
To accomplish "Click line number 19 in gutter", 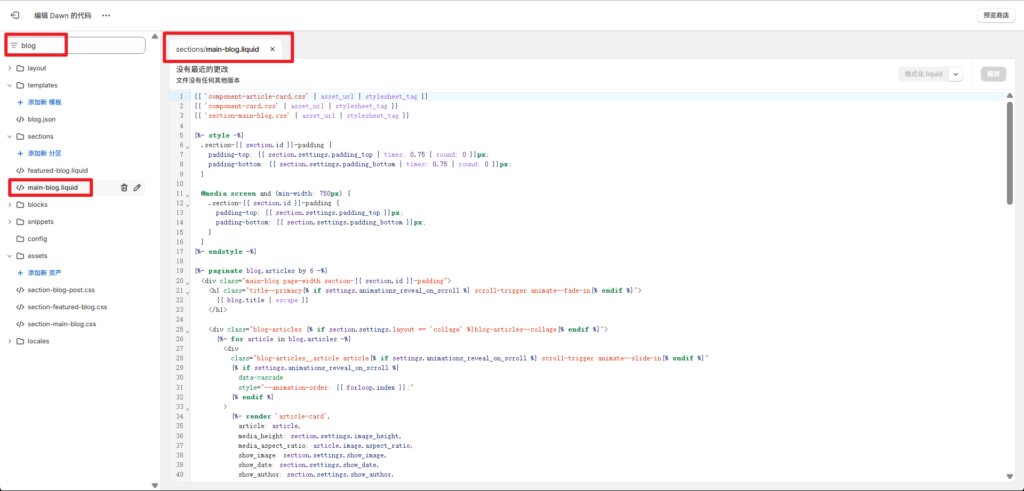I will (x=180, y=270).
